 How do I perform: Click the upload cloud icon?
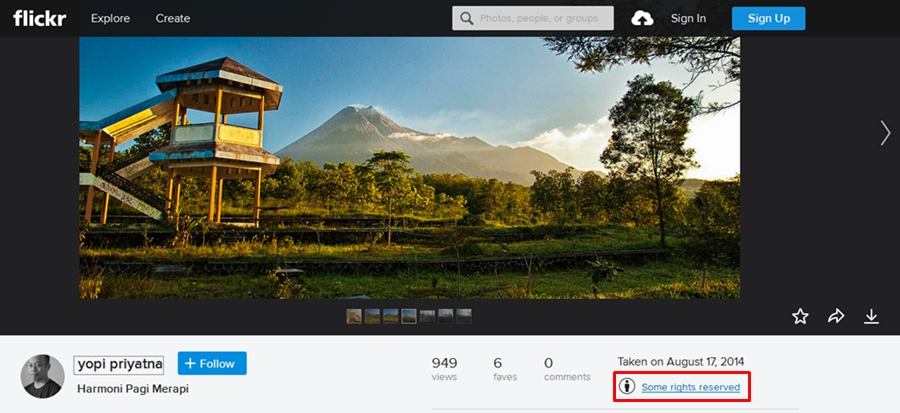pyautogui.click(x=643, y=18)
